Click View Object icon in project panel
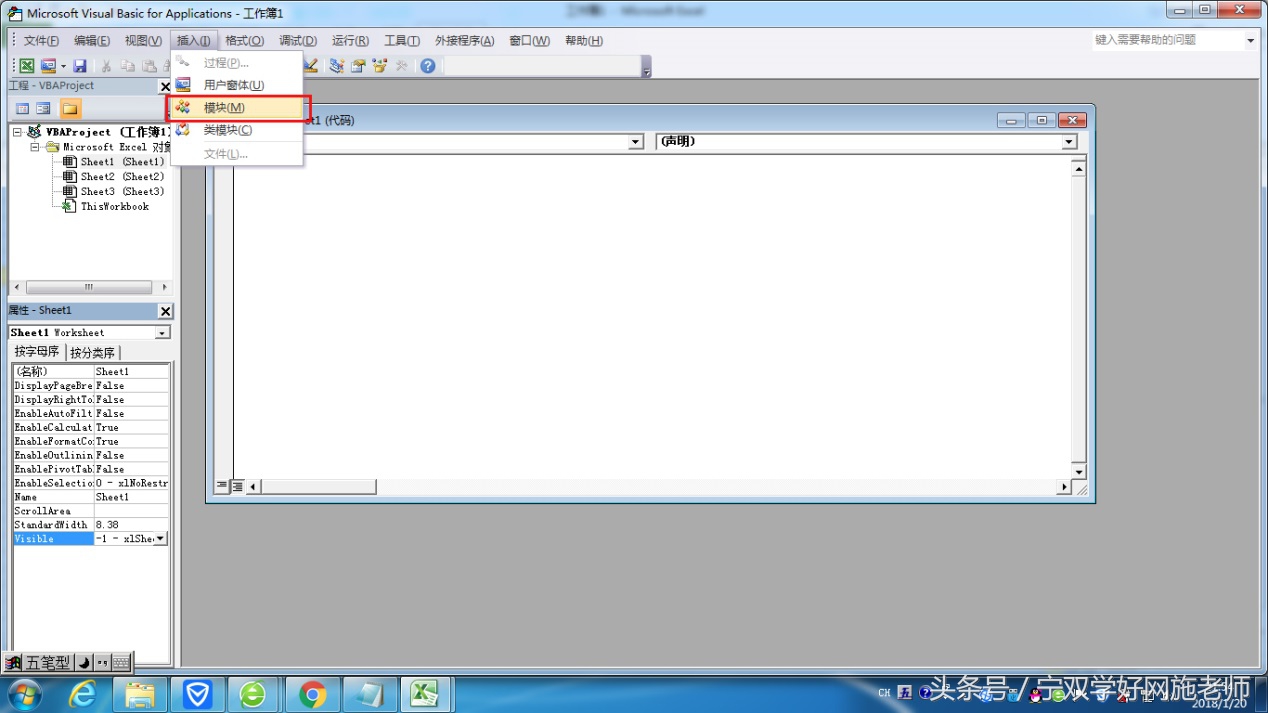The height and width of the screenshot is (713, 1268). 44,108
